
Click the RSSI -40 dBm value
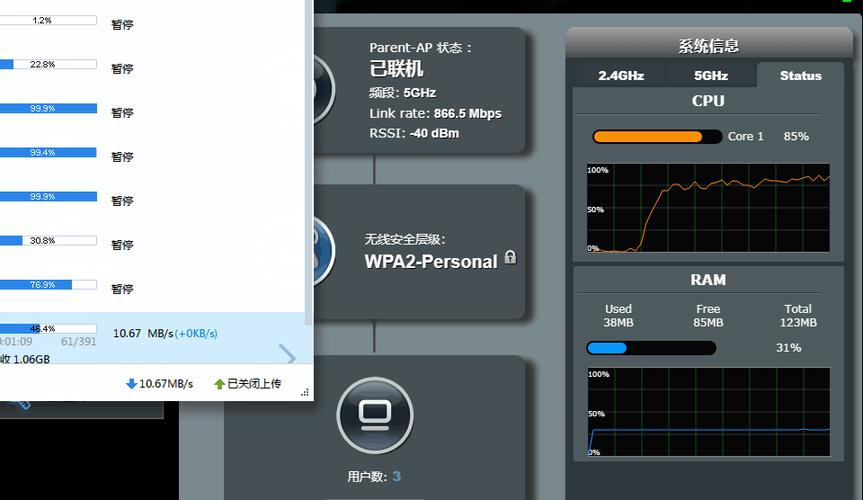coord(434,133)
